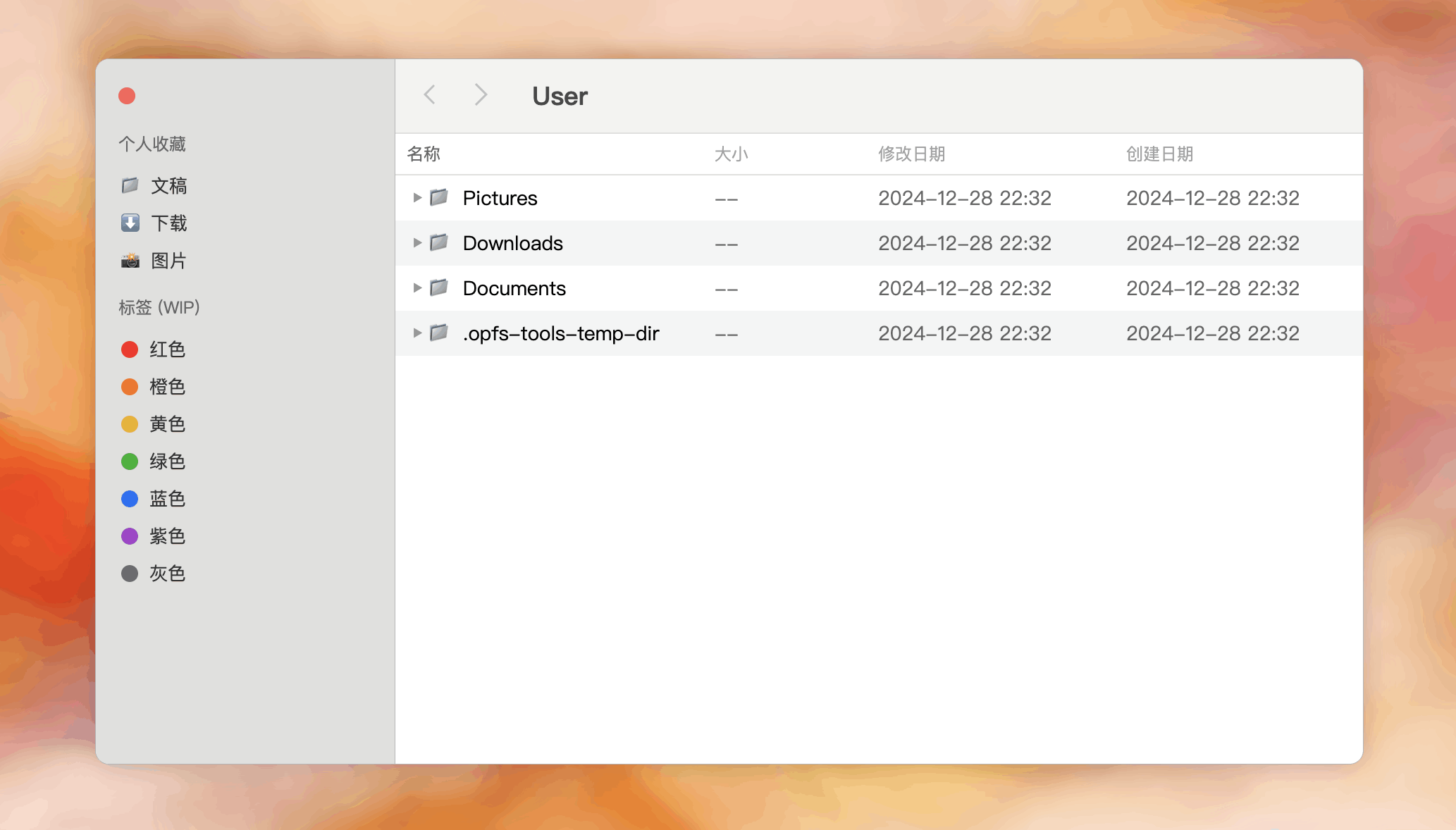This screenshot has width=1456, height=830.
Task: Expand the Documents folder disclosure triangle
Action: tap(417, 288)
